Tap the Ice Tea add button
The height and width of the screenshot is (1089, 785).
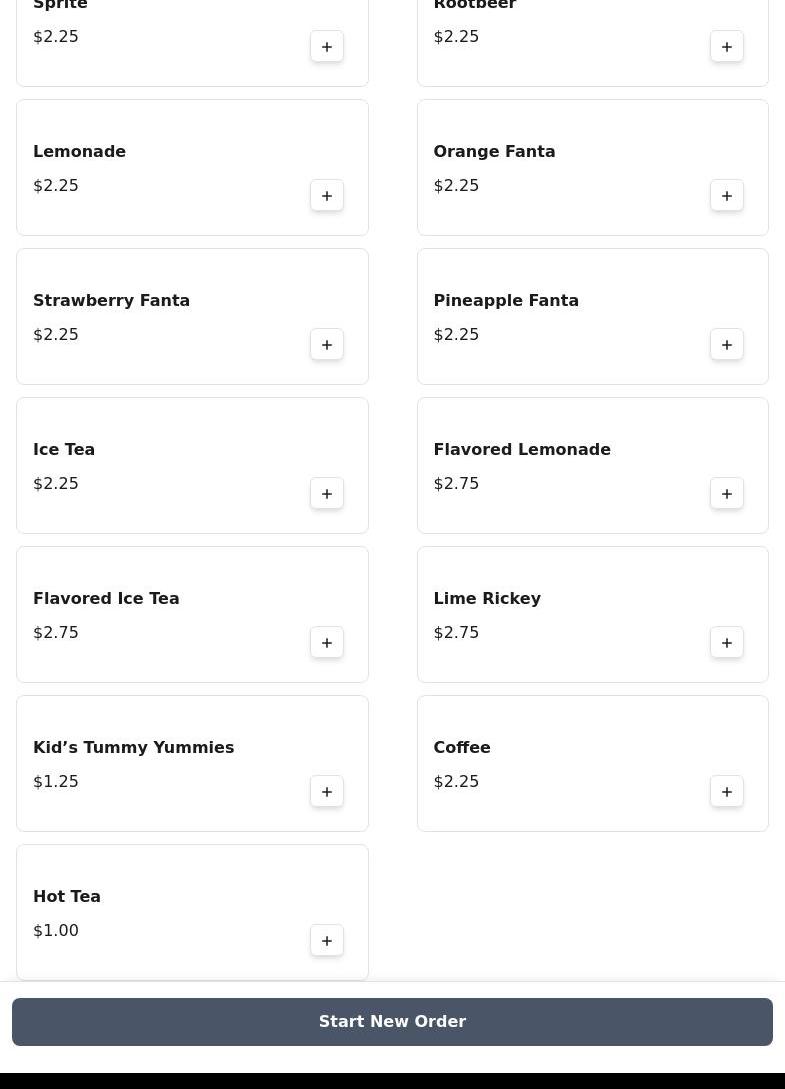tap(327, 494)
